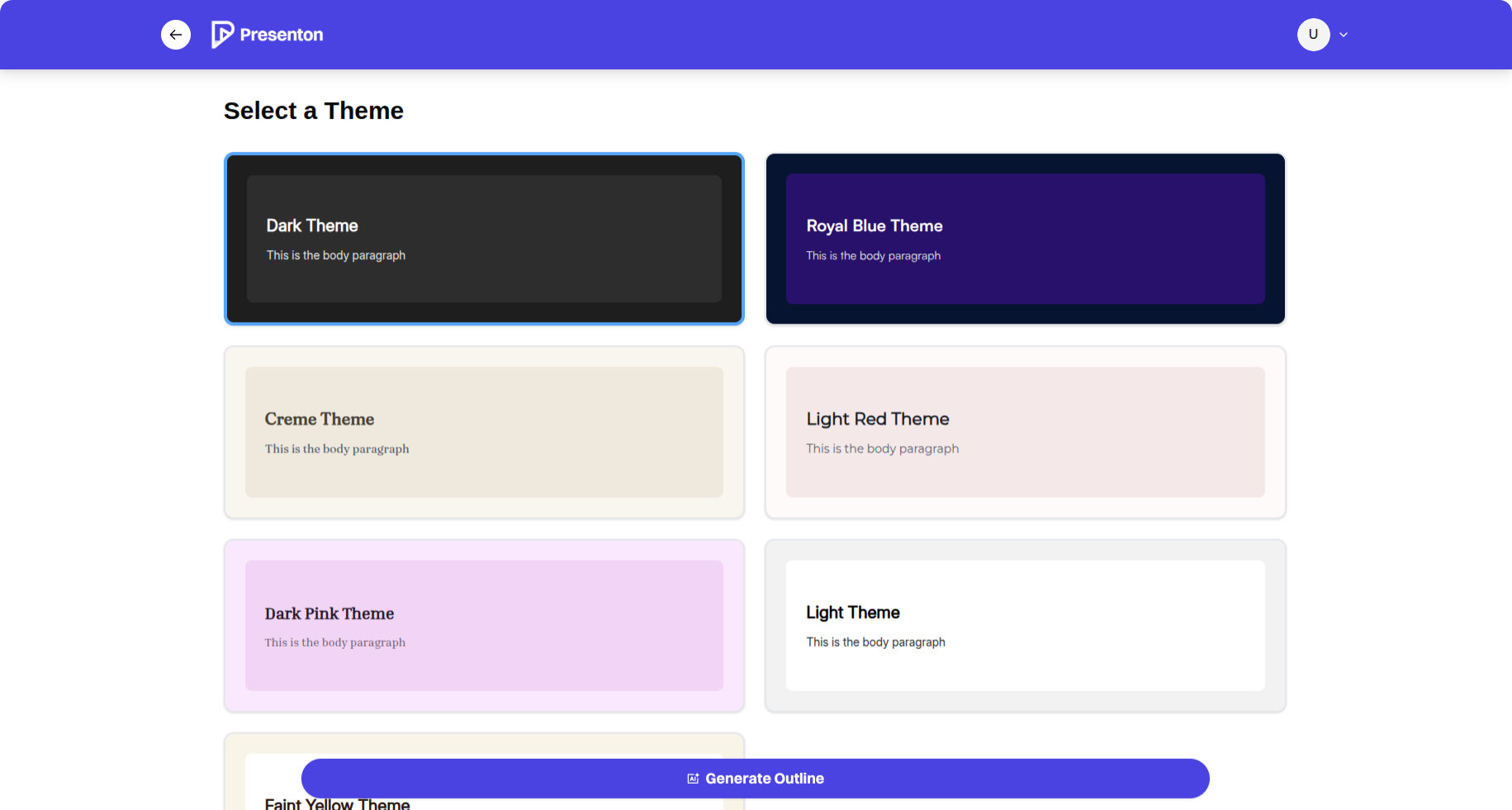Screen dimensions: 1512x810
Task: Expand the user menu chevron
Action: pyautogui.click(x=1344, y=35)
